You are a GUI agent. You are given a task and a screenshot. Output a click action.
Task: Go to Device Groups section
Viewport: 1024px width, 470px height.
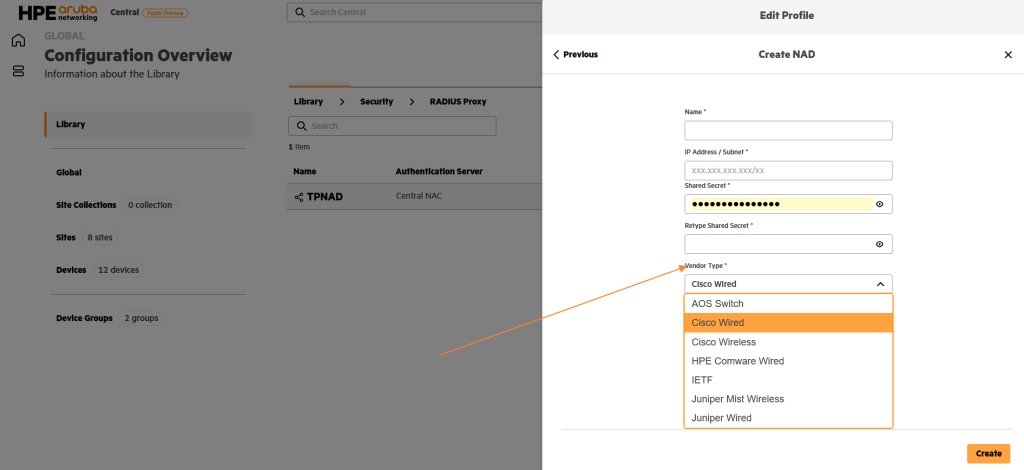pyautogui.click(x=84, y=318)
